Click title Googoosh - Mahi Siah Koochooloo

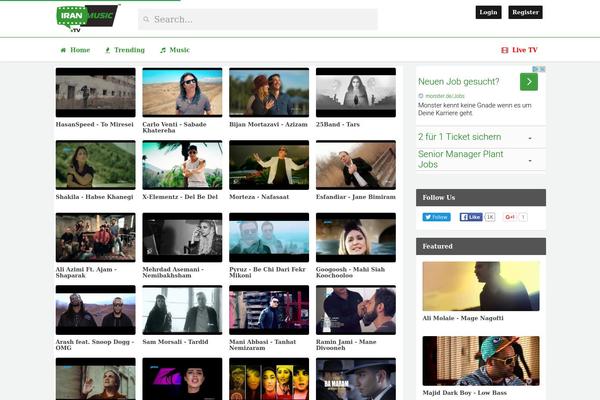[x=351, y=272]
